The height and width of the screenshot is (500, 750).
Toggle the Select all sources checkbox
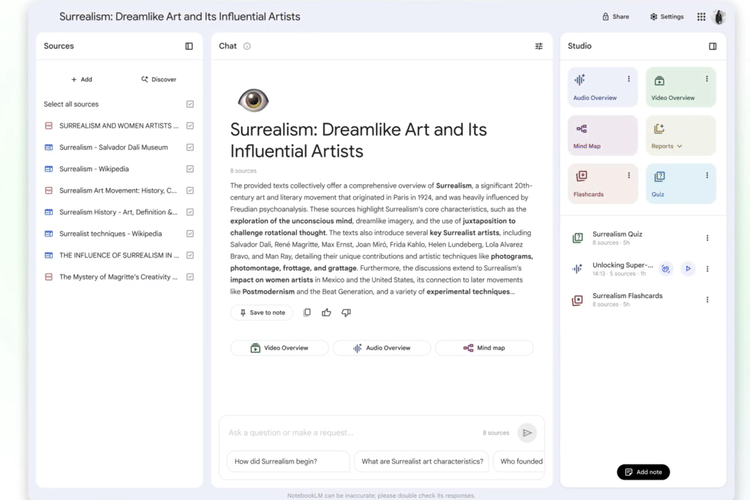[190, 104]
